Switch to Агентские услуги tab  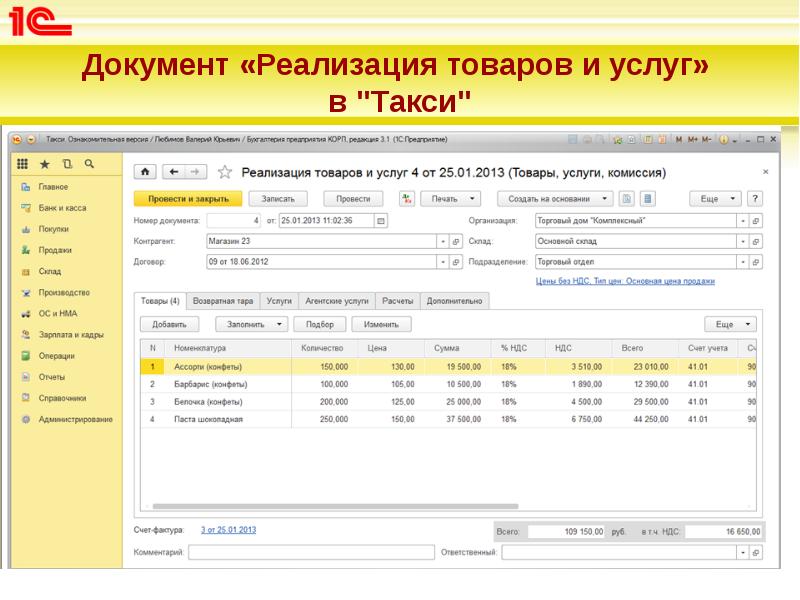337,301
